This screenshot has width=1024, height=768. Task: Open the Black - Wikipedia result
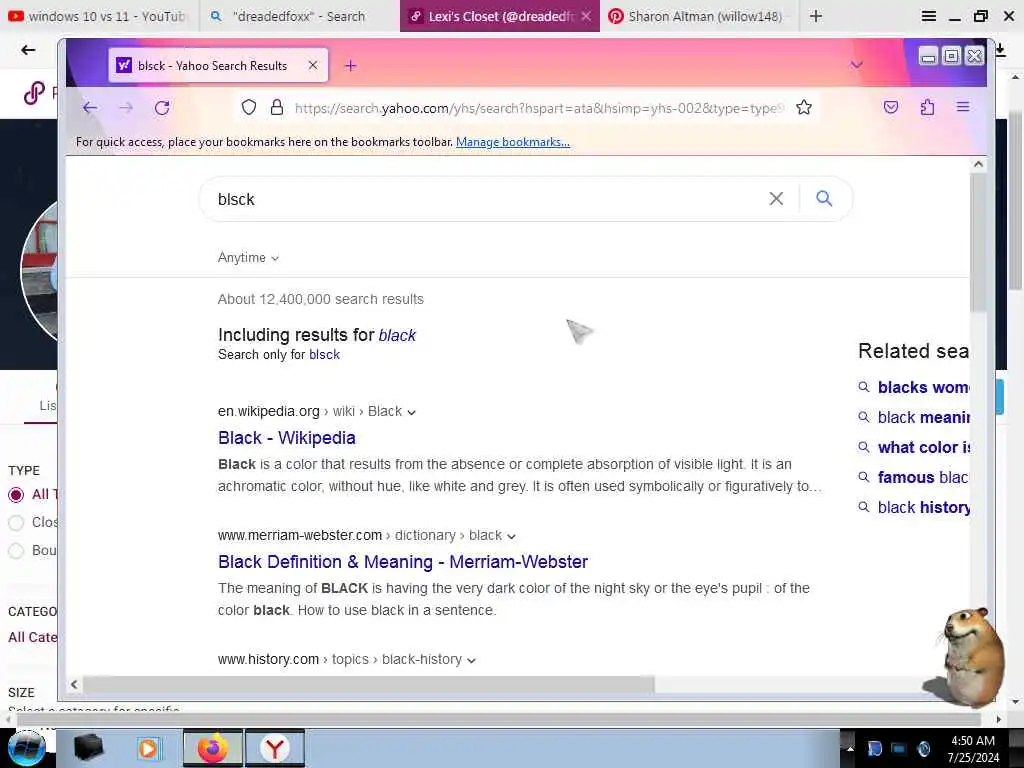point(287,438)
